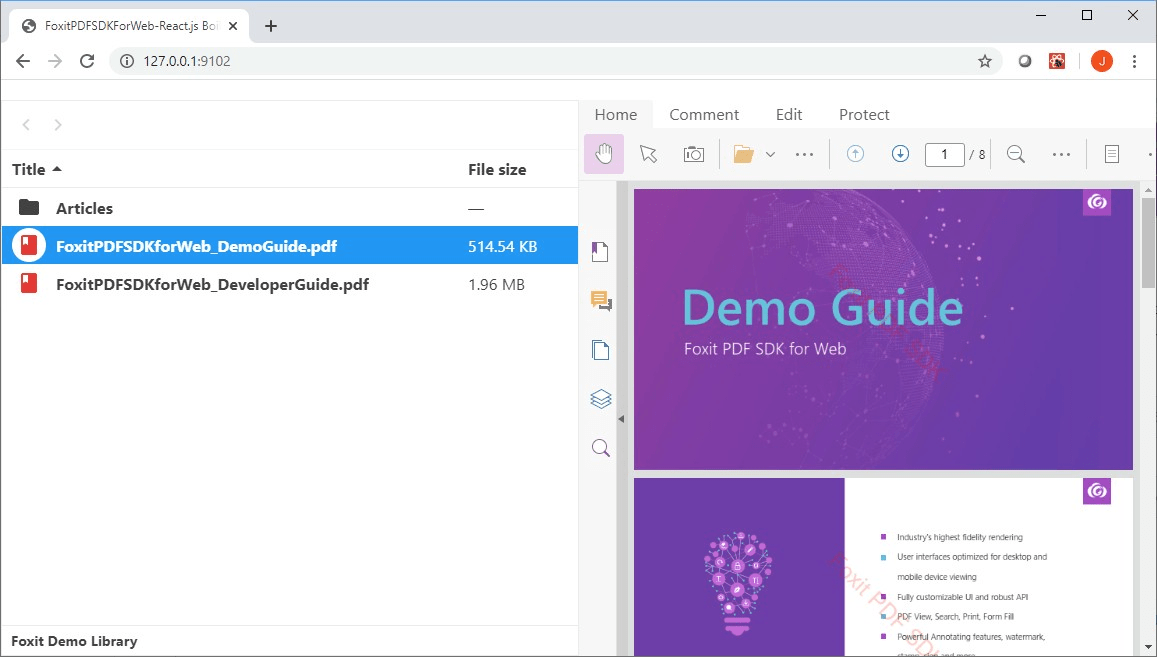Zoom out with the magnifier icon
Screen dimensions: 1157x657
coord(1016,154)
